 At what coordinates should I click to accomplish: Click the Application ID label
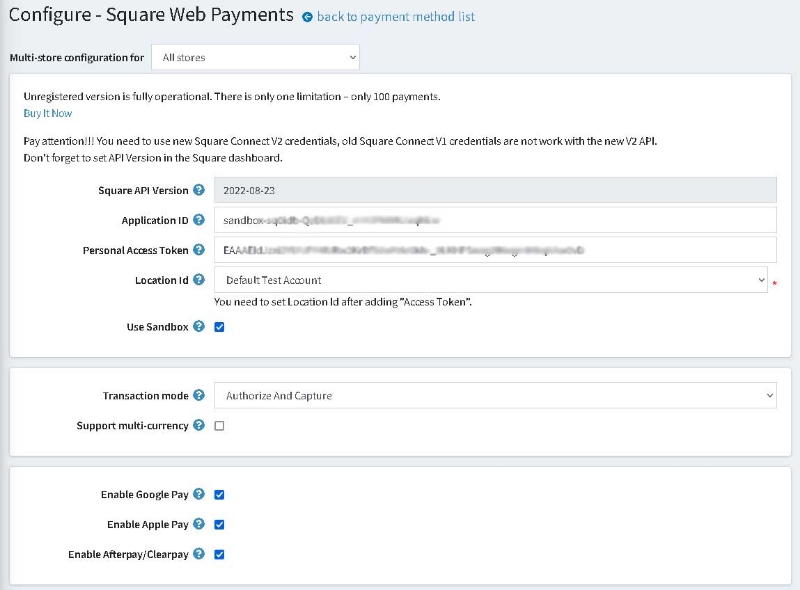(x=155, y=220)
